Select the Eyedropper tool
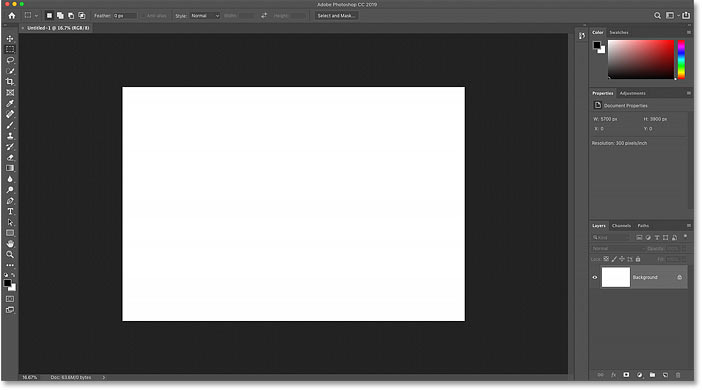 (10, 103)
